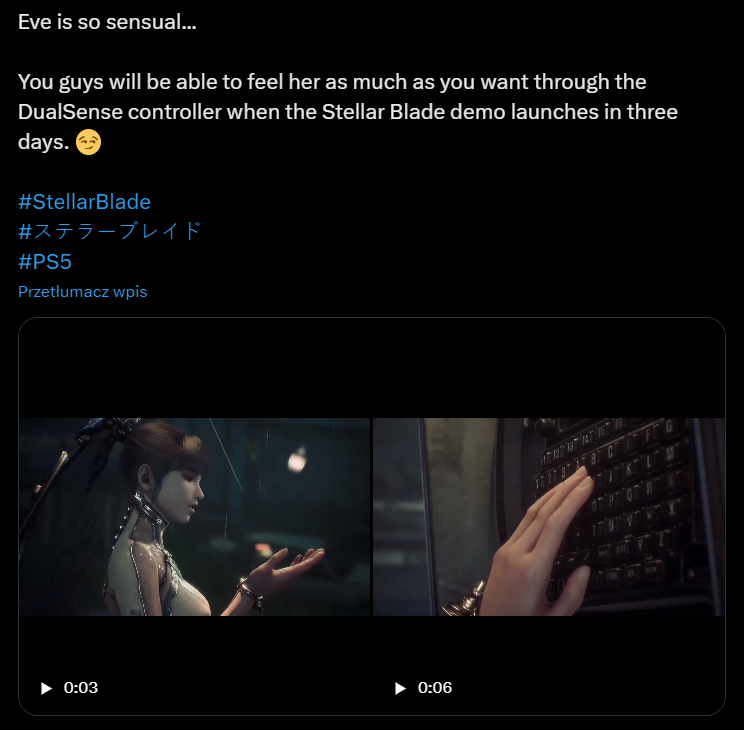This screenshot has width=744, height=730.
Task: Click the black letterbox bar above the left video
Action: coord(195,368)
